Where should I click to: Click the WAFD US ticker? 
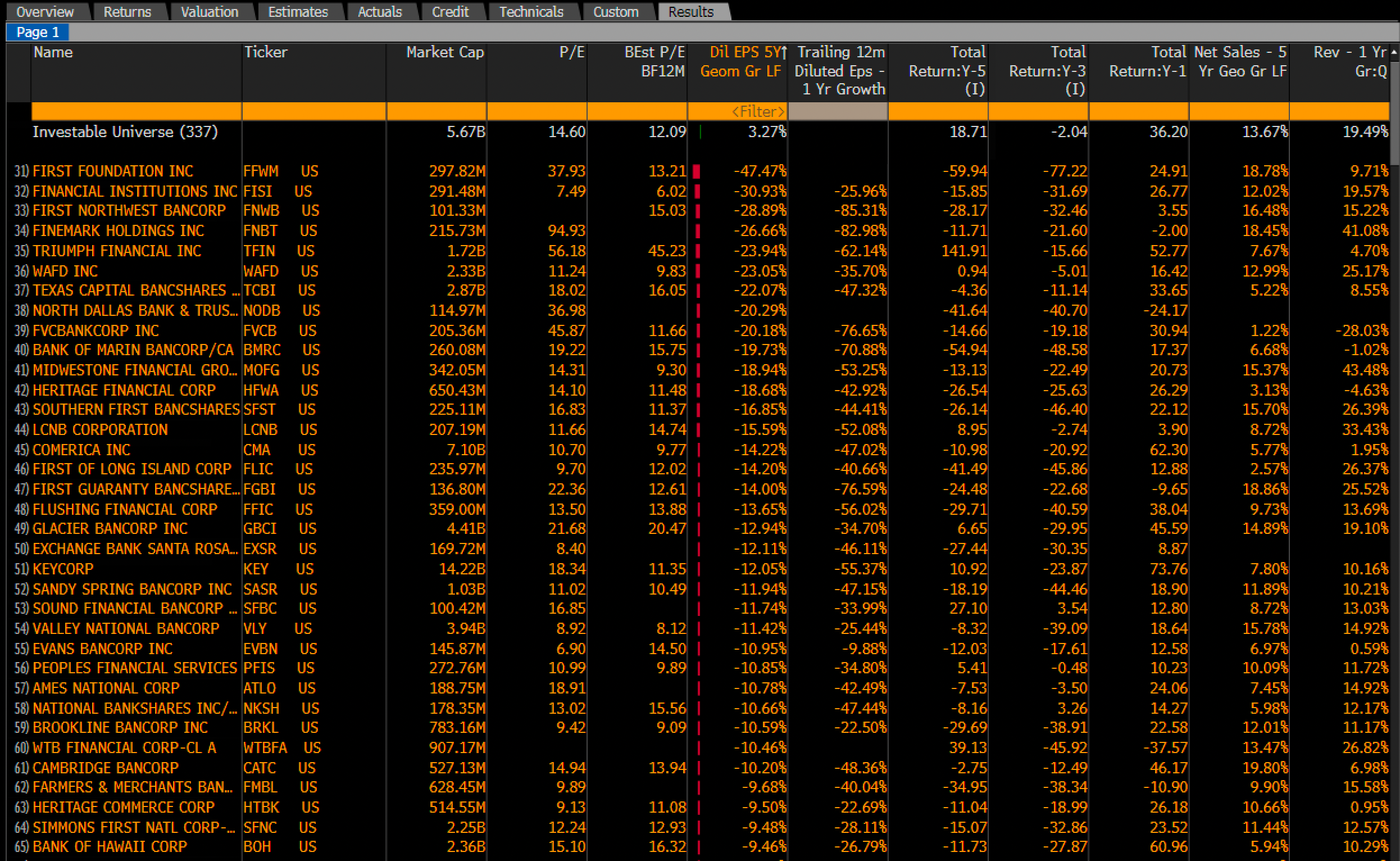tap(281, 270)
